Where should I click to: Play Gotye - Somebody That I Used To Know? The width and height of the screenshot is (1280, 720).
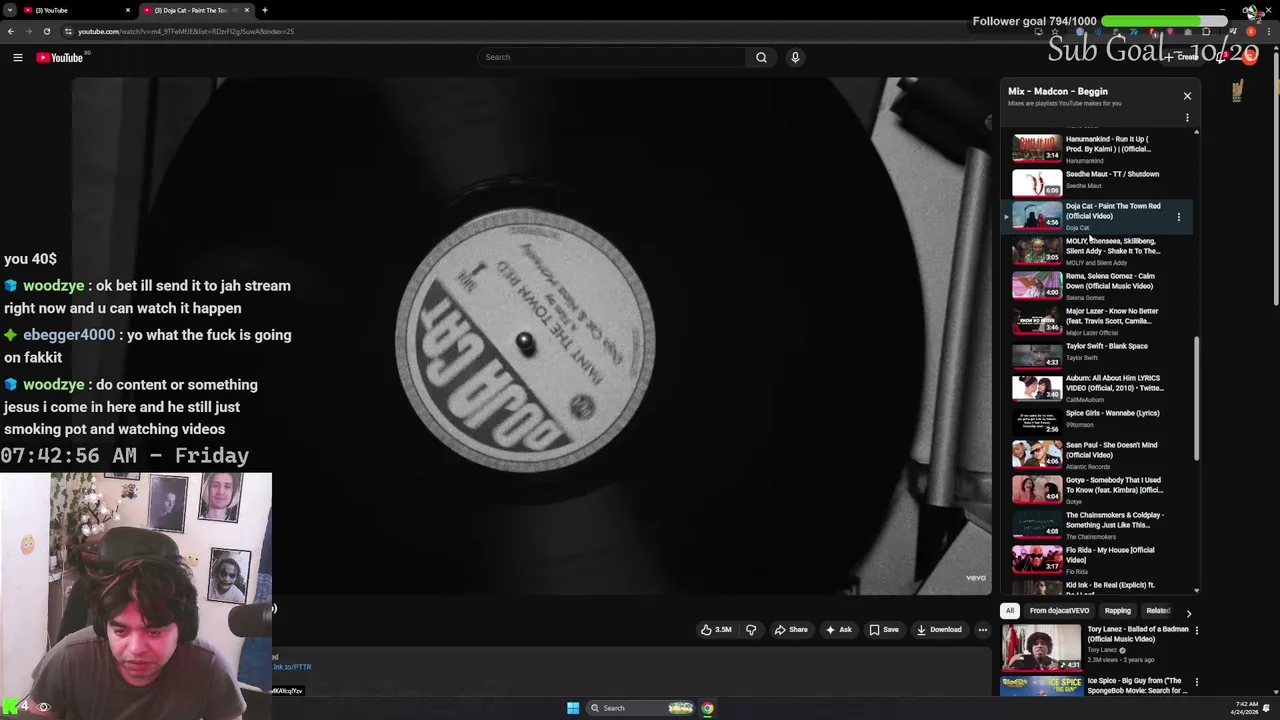click(1098, 490)
